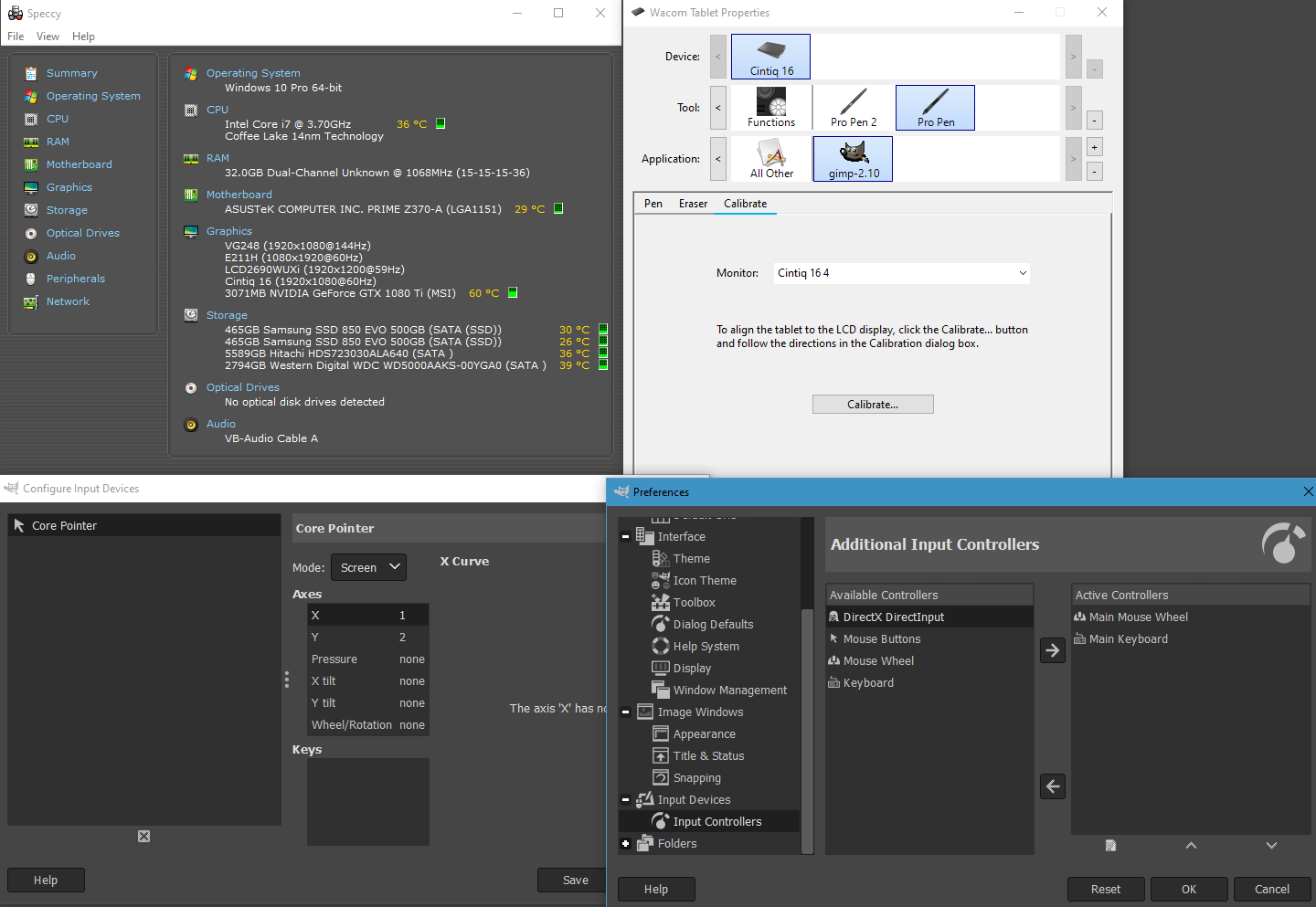This screenshot has width=1316, height=907.
Task: Click OK in the Preferences dialog
Action: point(1189,890)
